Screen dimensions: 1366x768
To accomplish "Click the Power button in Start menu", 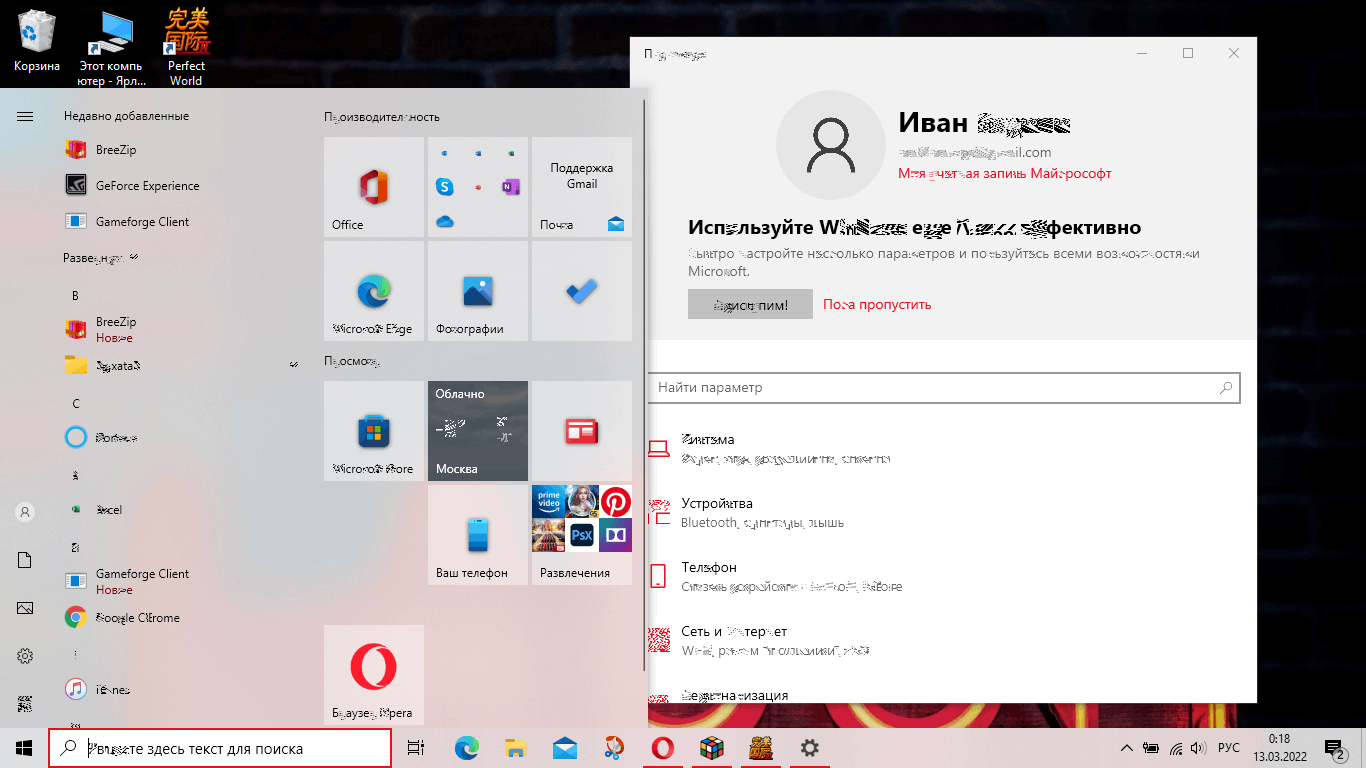I will pyautogui.click(x=25, y=704).
